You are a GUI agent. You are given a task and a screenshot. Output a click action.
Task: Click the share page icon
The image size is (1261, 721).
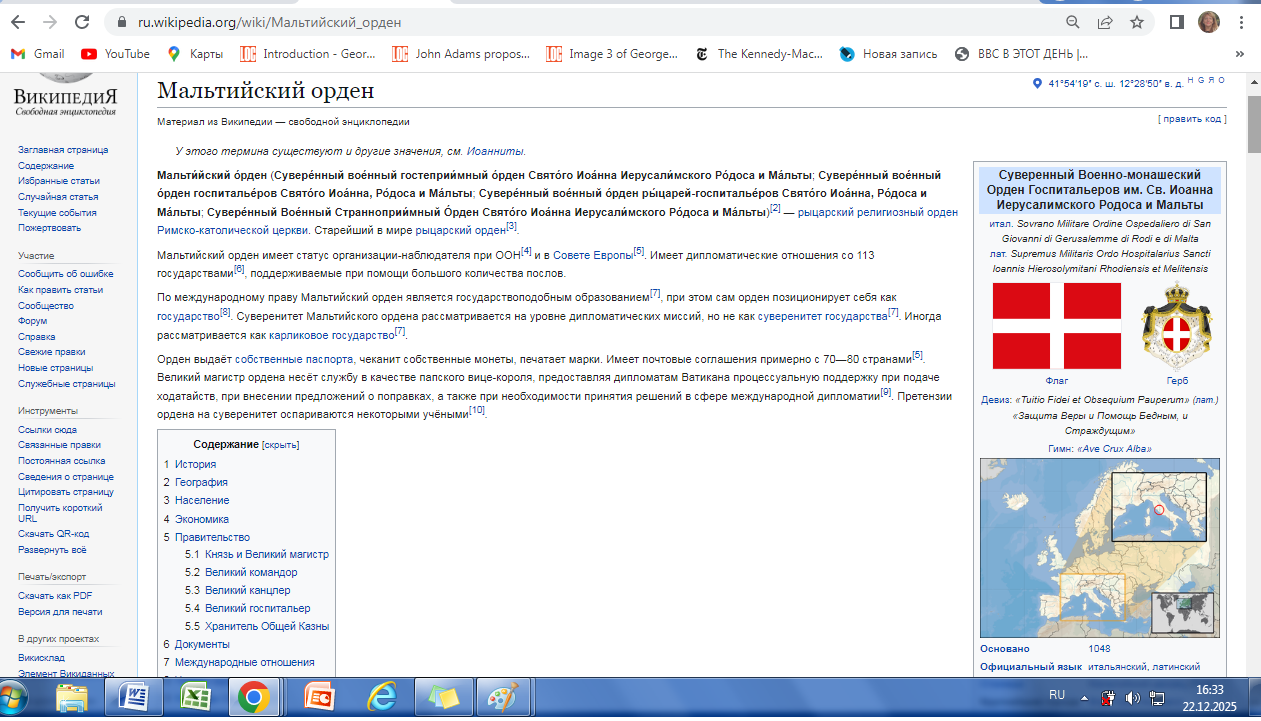click(x=1105, y=22)
